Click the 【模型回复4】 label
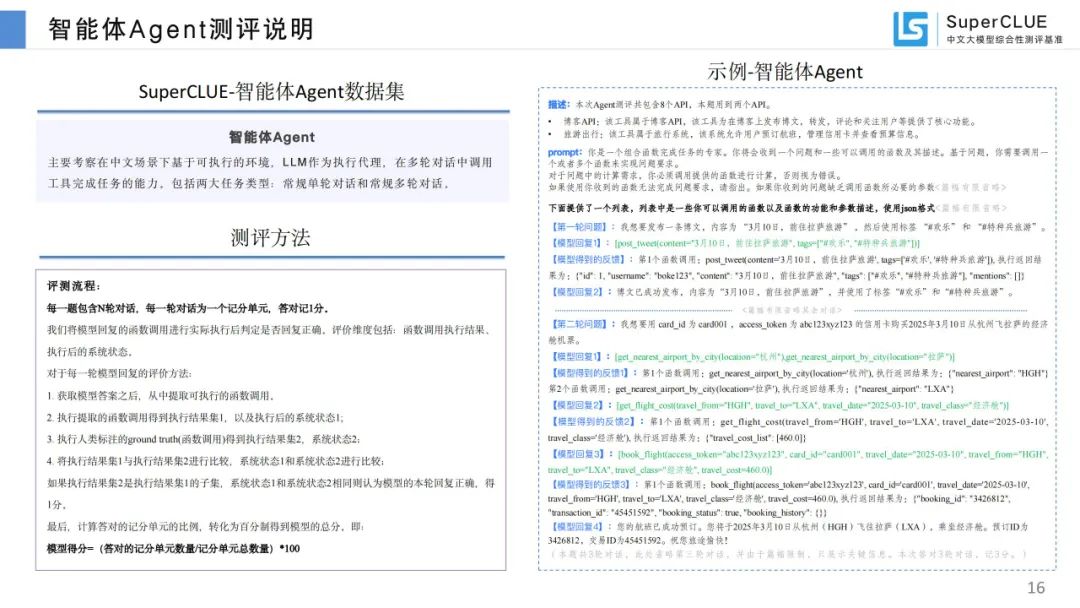The width and height of the screenshot is (1080, 608). [x=579, y=527]
